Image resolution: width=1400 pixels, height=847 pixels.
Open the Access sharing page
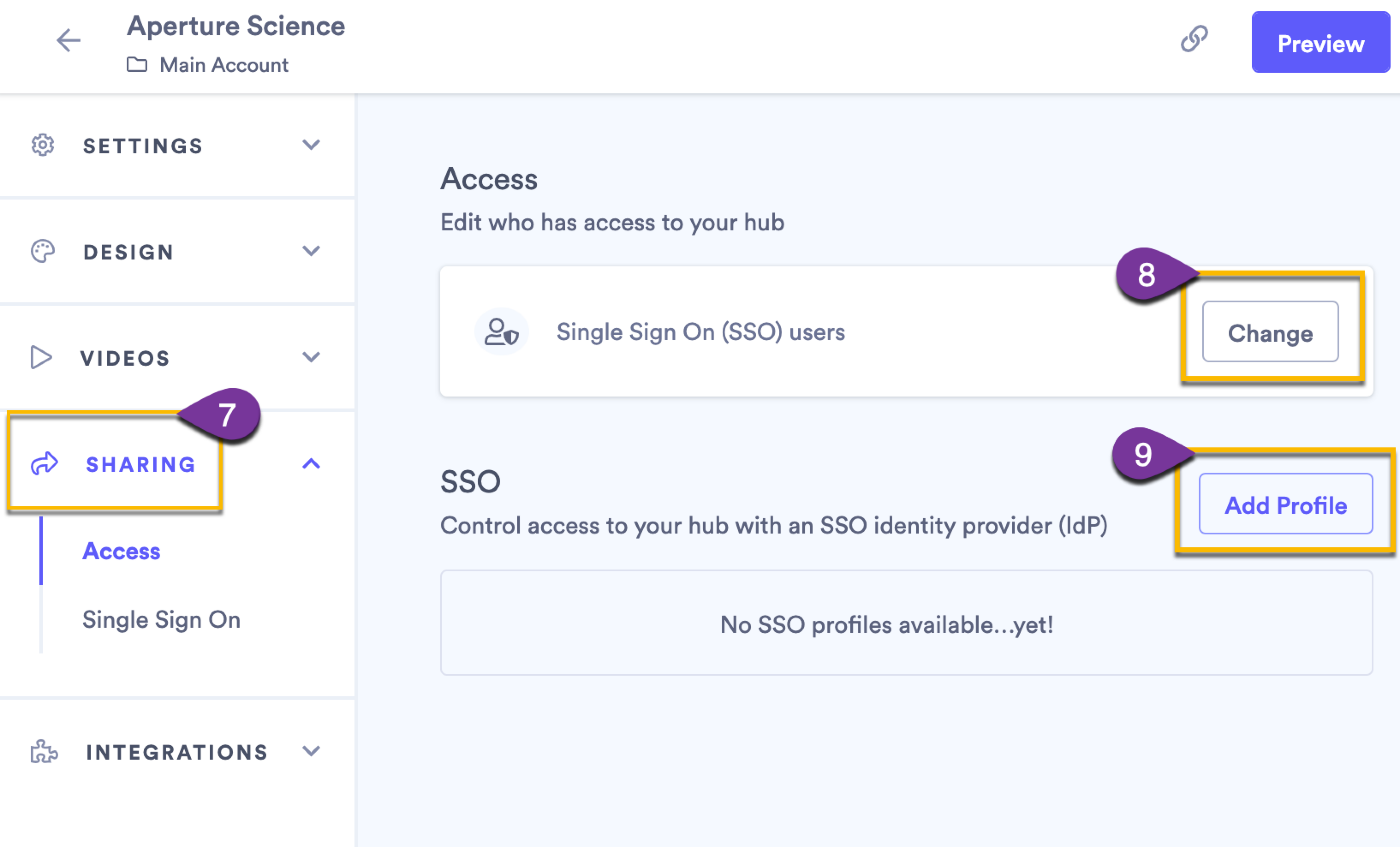[121, 550]
